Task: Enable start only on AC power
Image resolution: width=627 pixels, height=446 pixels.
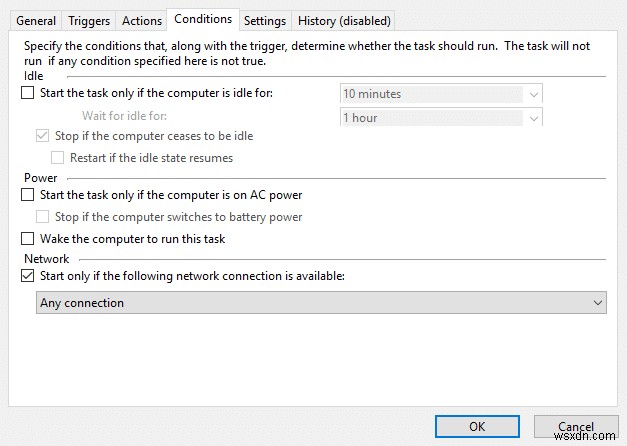Action: pos(27,195)
